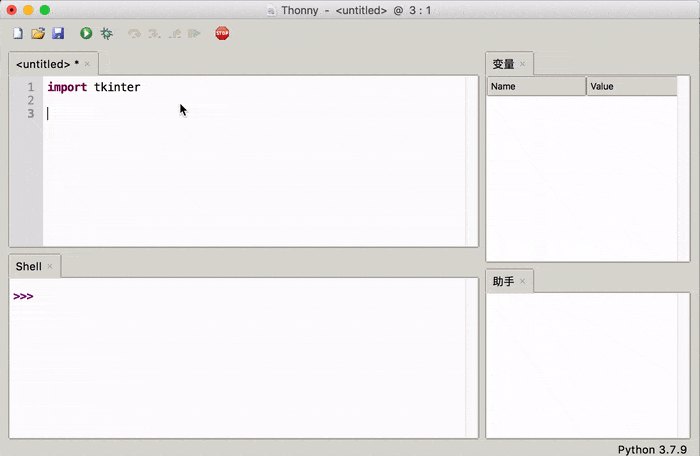Image resolution: width=700 pixels, height=456 pixels.
Task: Close the 变量 variables panel
Action: pos(522,65)
